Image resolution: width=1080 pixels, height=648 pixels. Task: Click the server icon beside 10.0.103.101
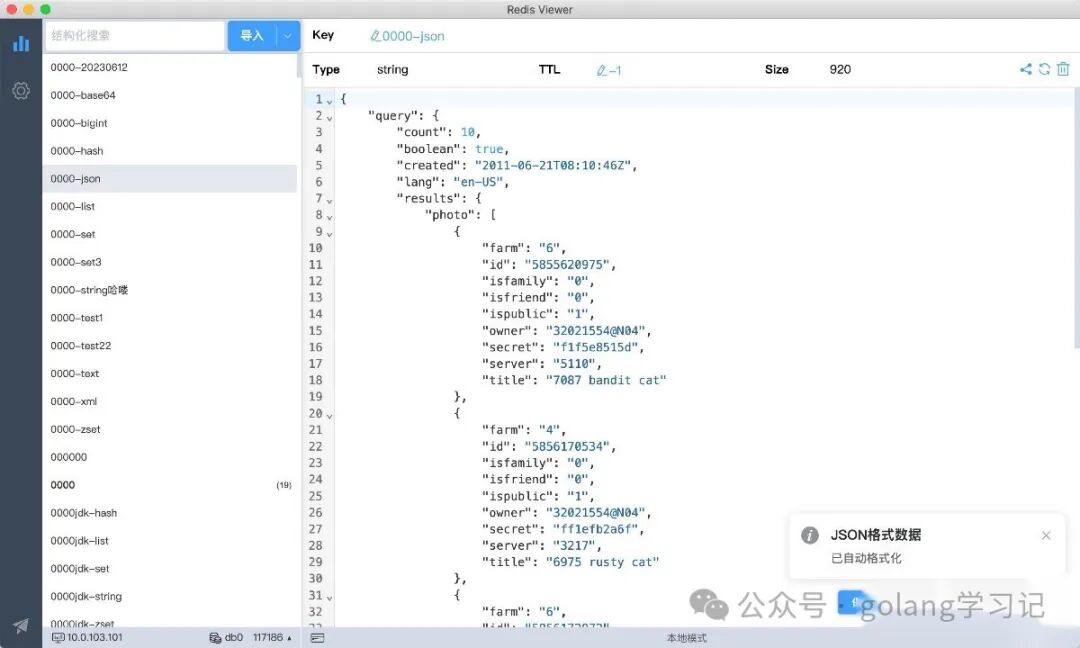click(x=58, y=638)
